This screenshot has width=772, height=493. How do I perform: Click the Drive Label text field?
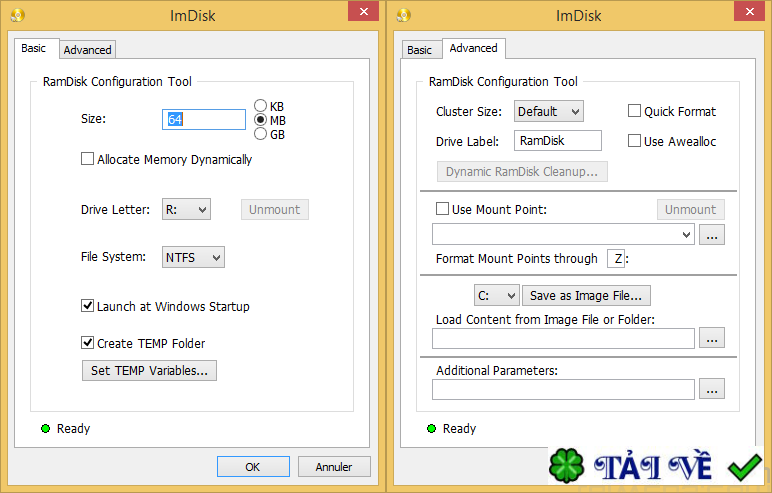pos(558,140)
